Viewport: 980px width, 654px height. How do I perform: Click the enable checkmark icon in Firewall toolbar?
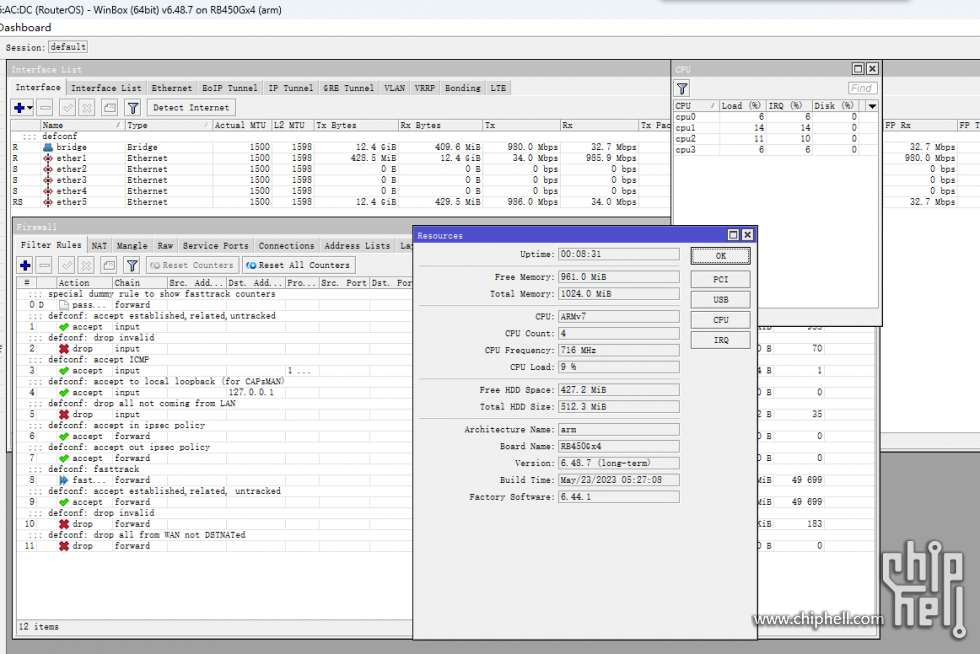point(67,265)
